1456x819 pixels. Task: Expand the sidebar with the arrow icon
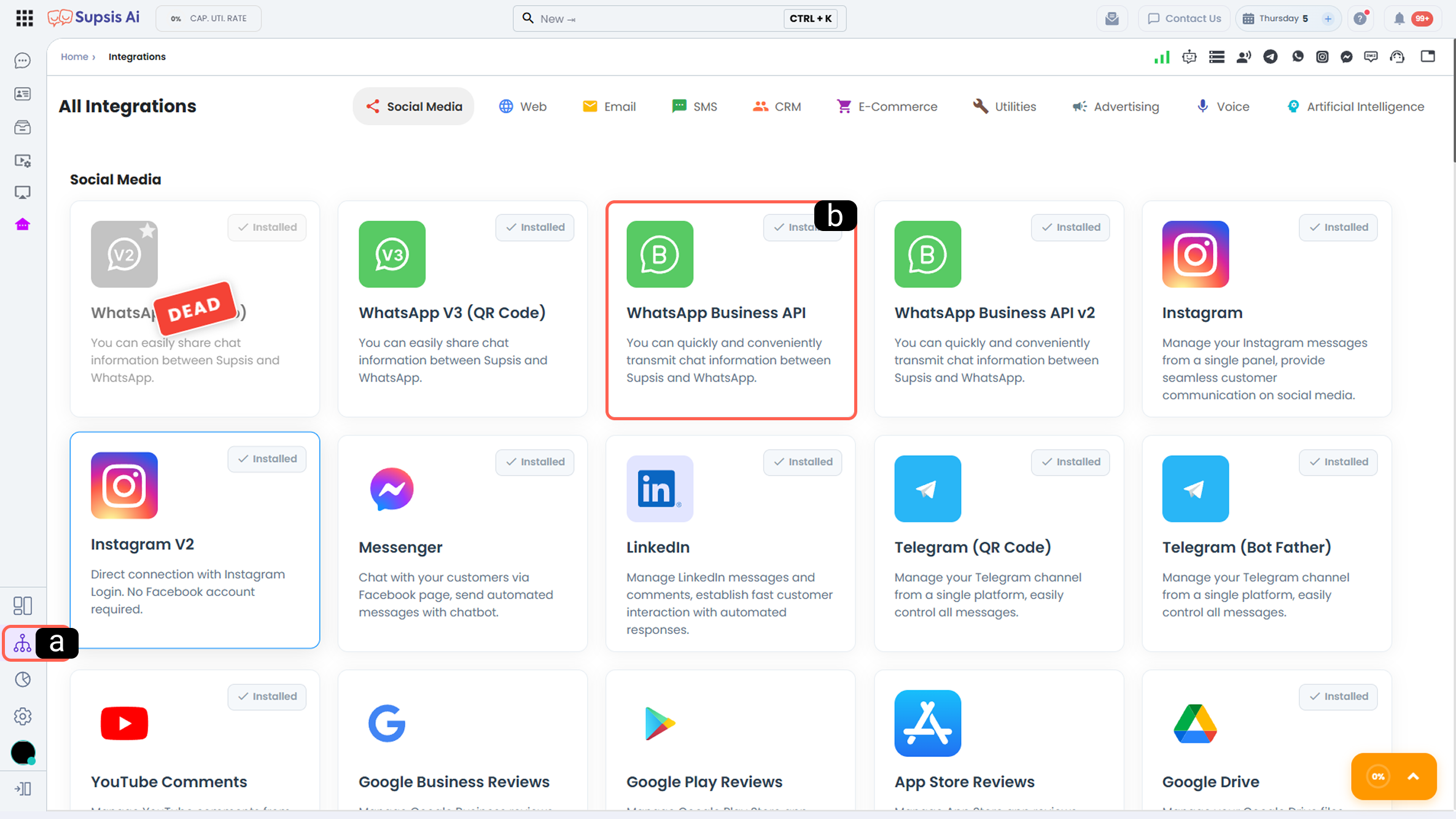pyautogui.click(x=23, y=788)
